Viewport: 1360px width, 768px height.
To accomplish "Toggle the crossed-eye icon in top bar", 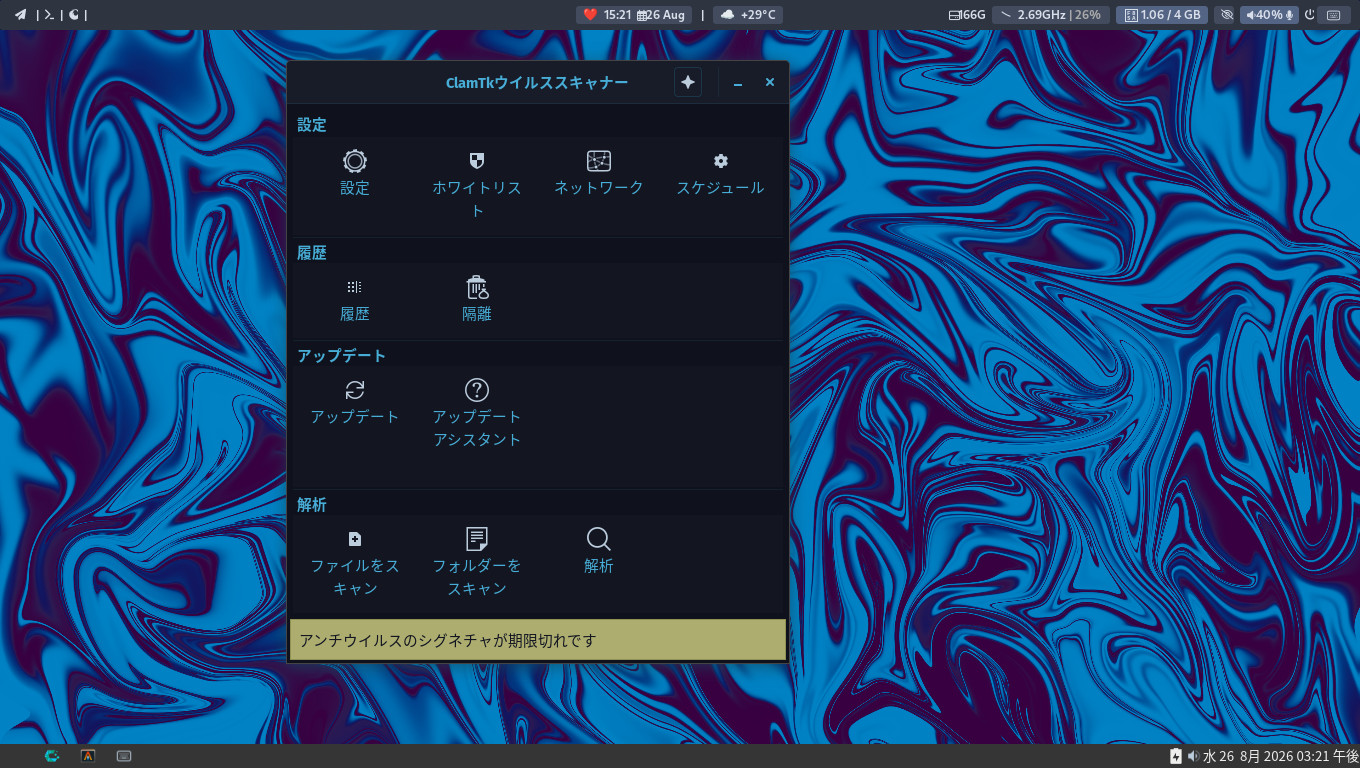I will pos(1228,15).
